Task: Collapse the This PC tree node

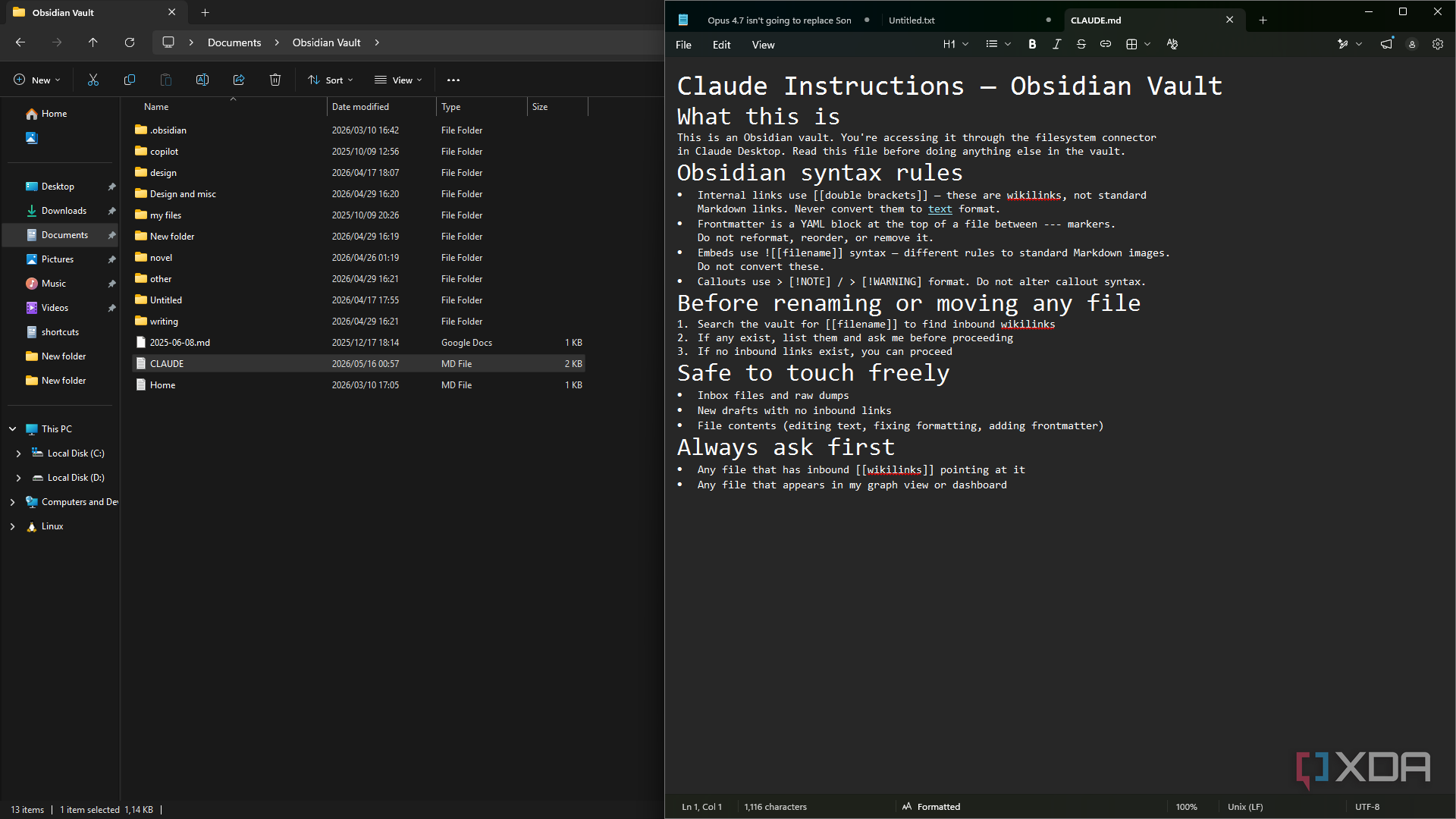Action: coord(12,429)
